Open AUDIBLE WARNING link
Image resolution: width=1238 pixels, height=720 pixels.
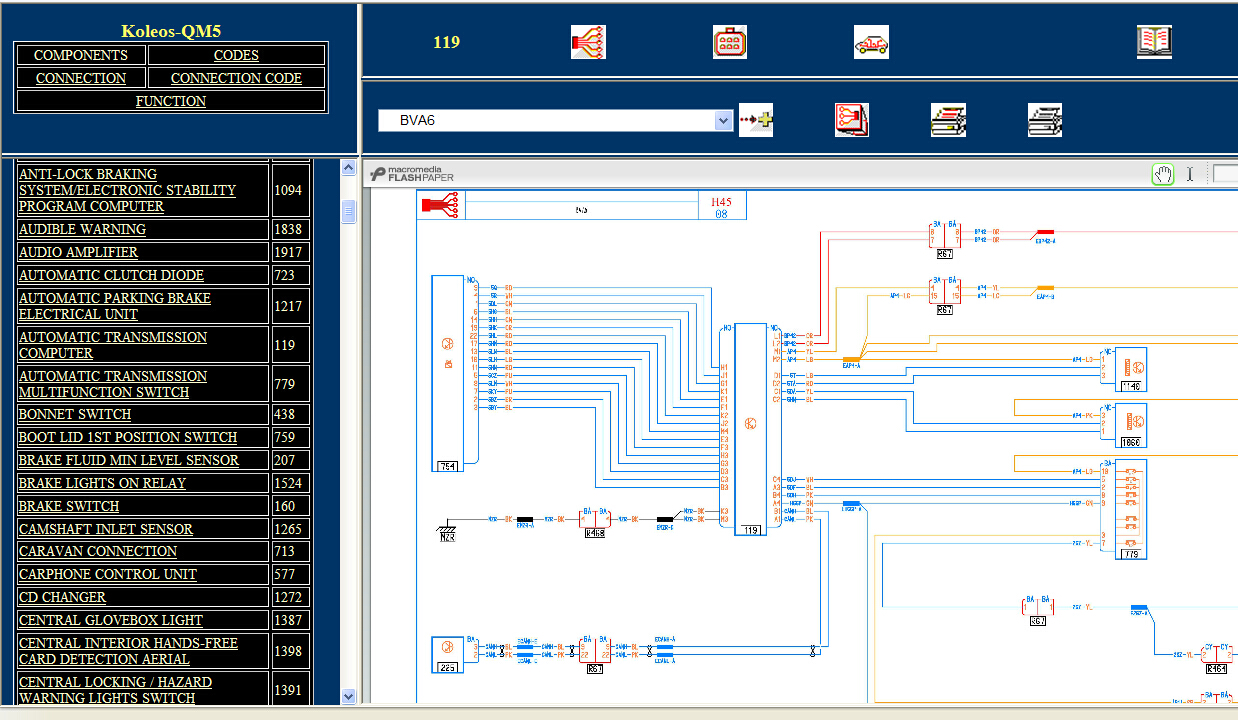82,229
